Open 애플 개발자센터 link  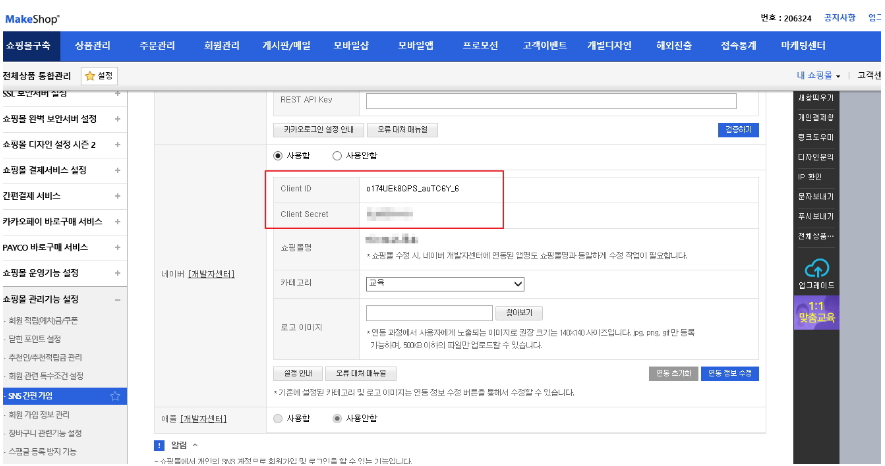click(203, 419)
